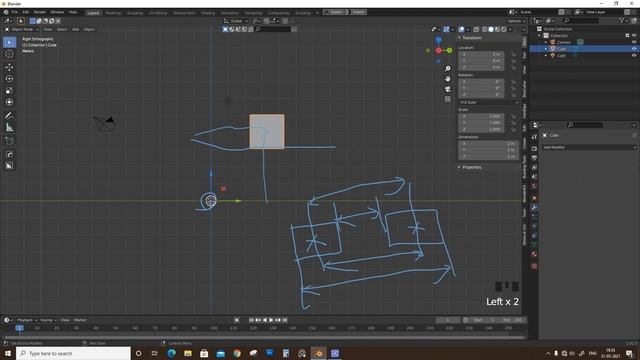This screenshot has width=640, height=360.
Task: Click the pan hand viewport icon
Action: (448, 78)
